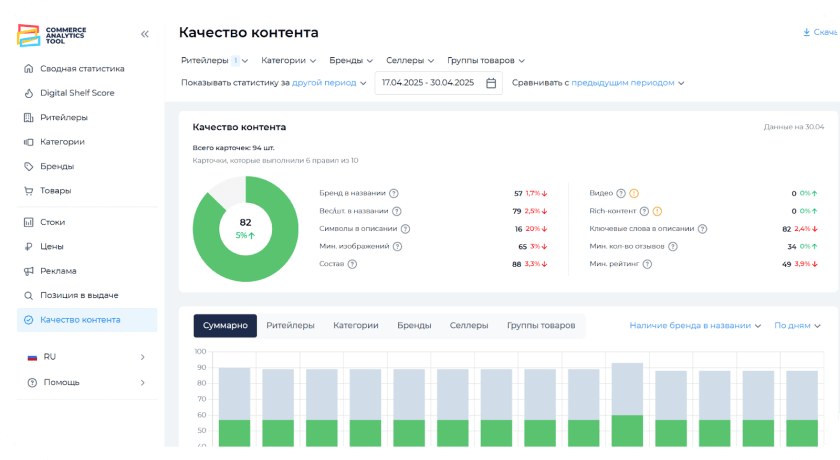This screenshot has width=840, height=460.
Task: Show help for Мин. изображений
Action: point(398,247)
